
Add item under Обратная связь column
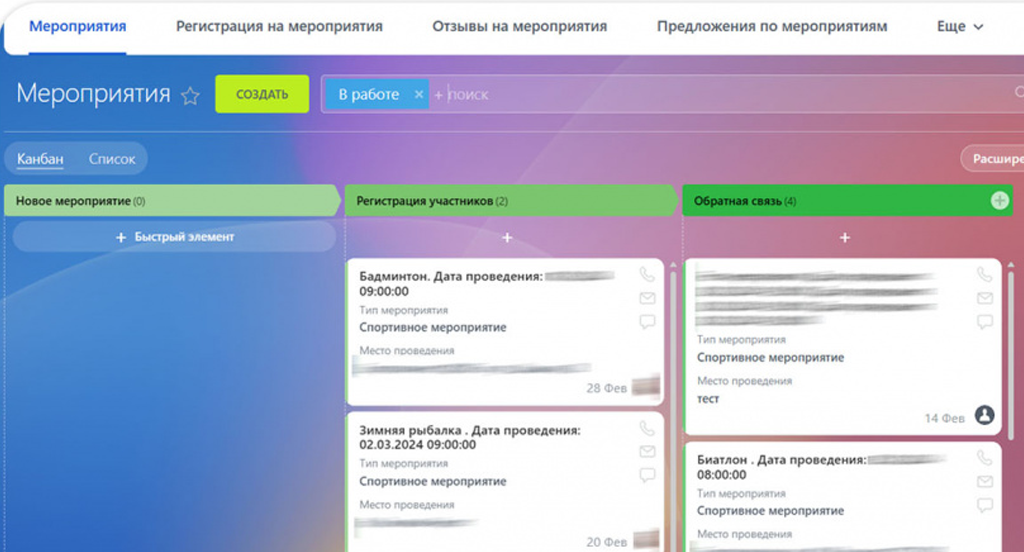845,238
